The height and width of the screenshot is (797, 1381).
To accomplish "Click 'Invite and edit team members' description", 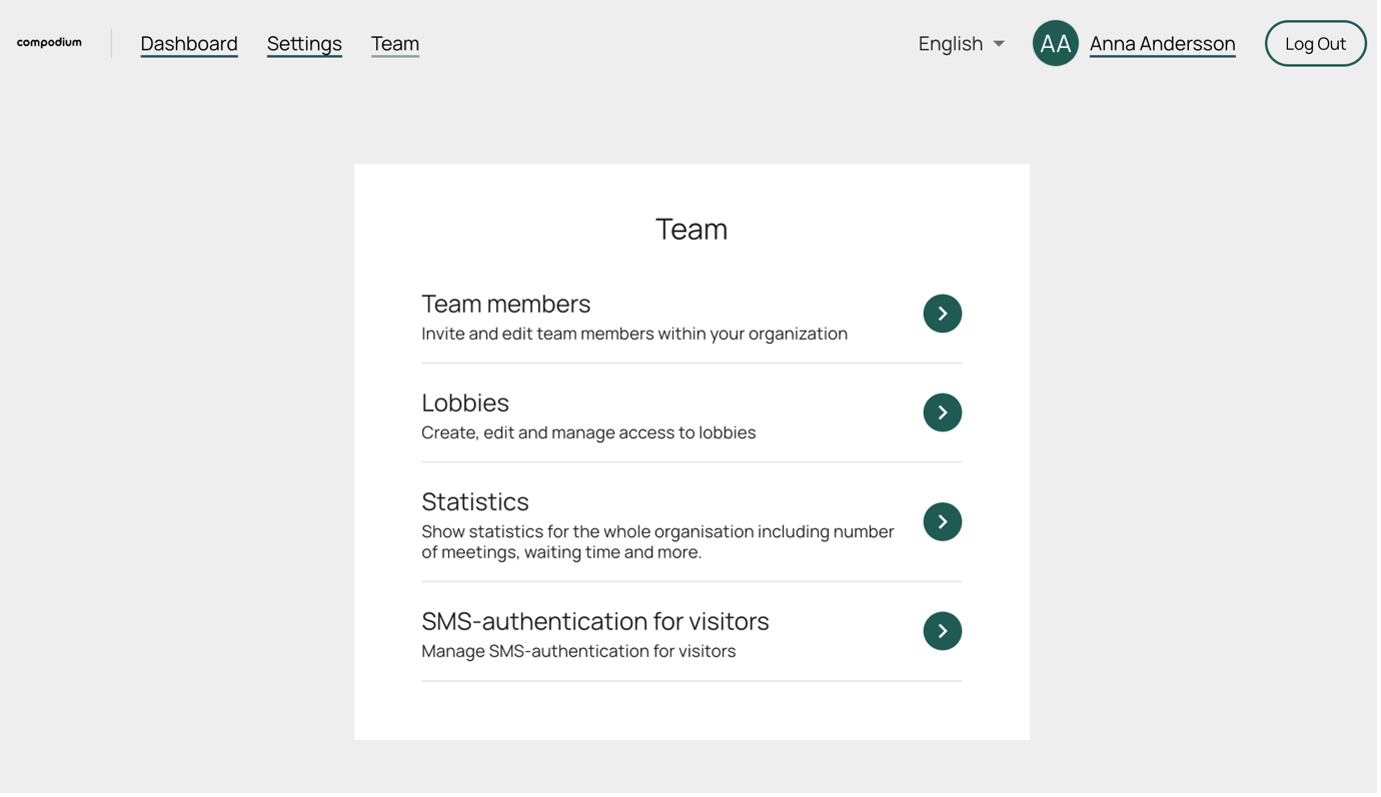I will [636, 334].
